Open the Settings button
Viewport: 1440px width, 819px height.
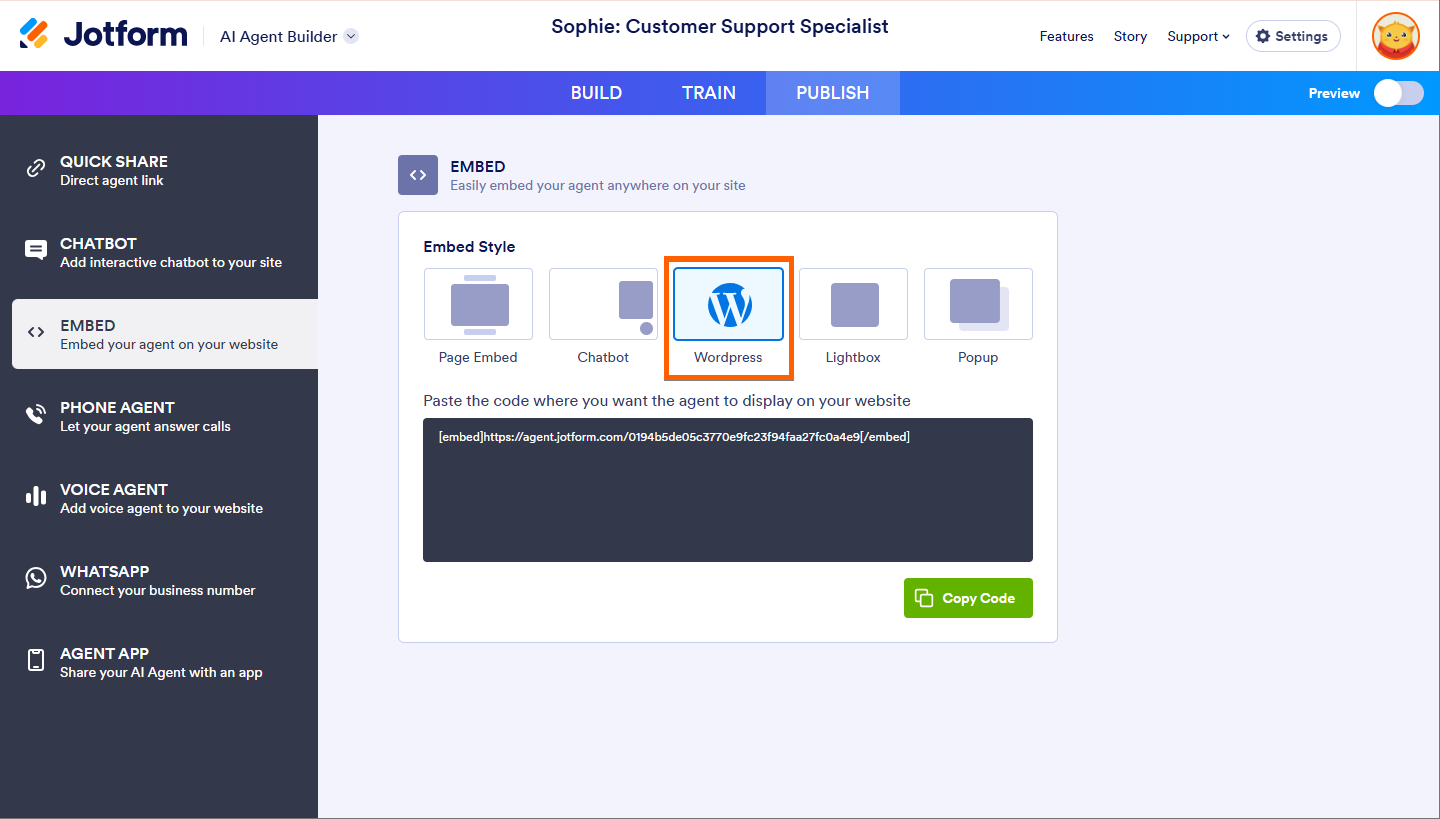[x=1293, y=36]
